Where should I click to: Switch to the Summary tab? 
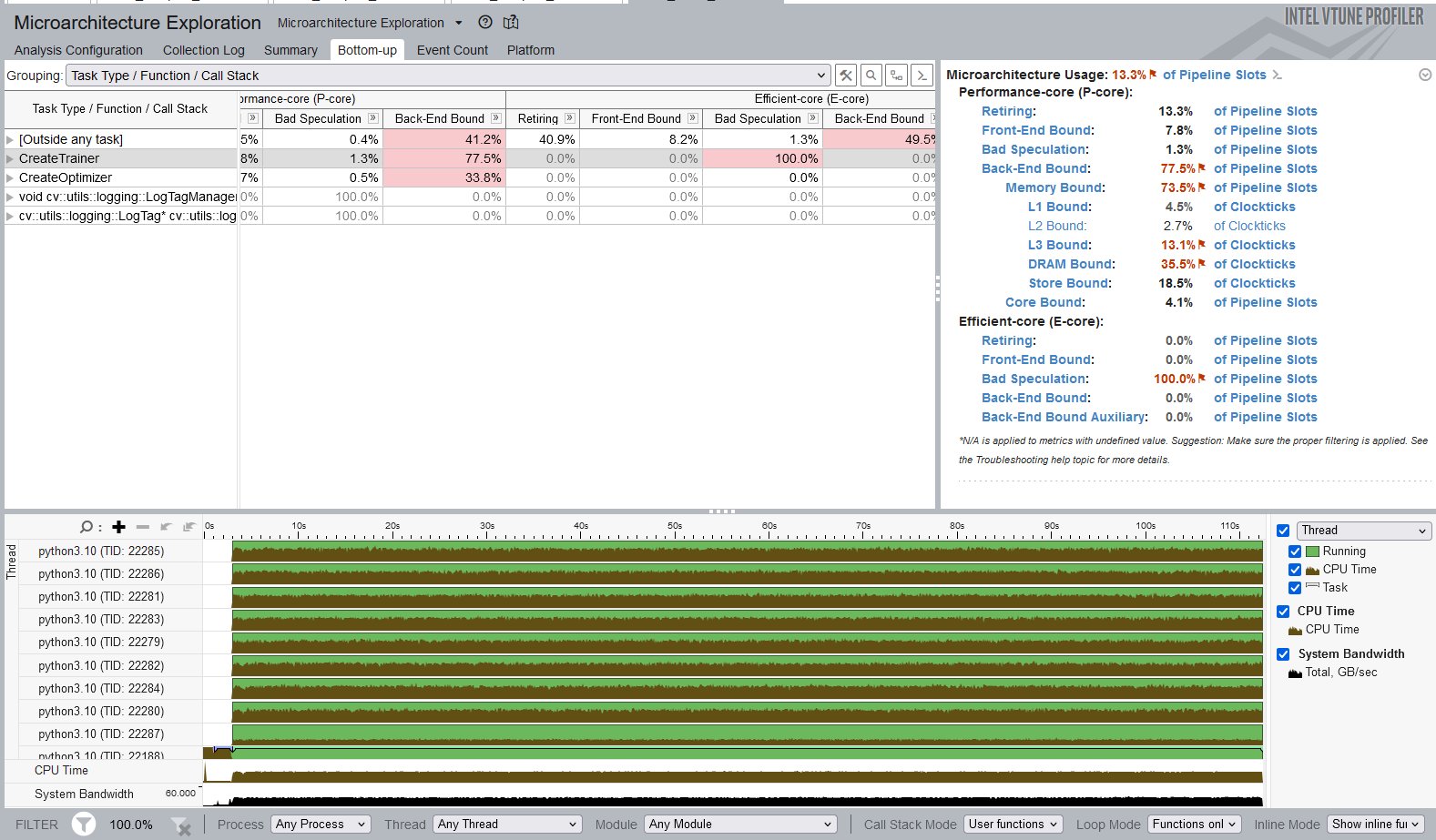tap(290, 50)
